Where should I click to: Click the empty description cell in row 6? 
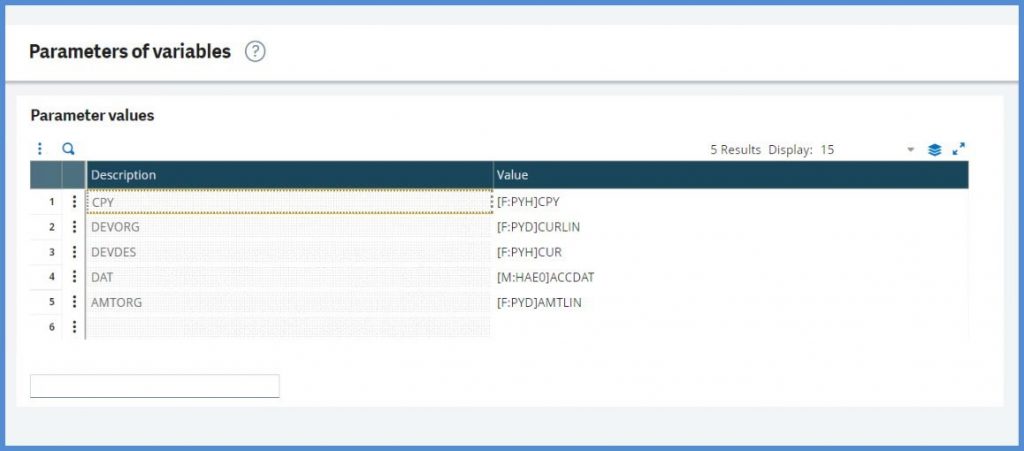(289, 327)
